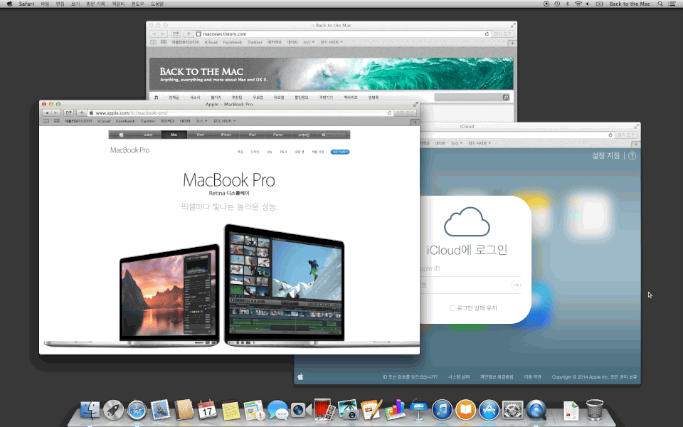Image resolution: width=683 pixels, height=427 pixels.
Task: Open iTunes music note icon
Action: click(x=442, y=410)
